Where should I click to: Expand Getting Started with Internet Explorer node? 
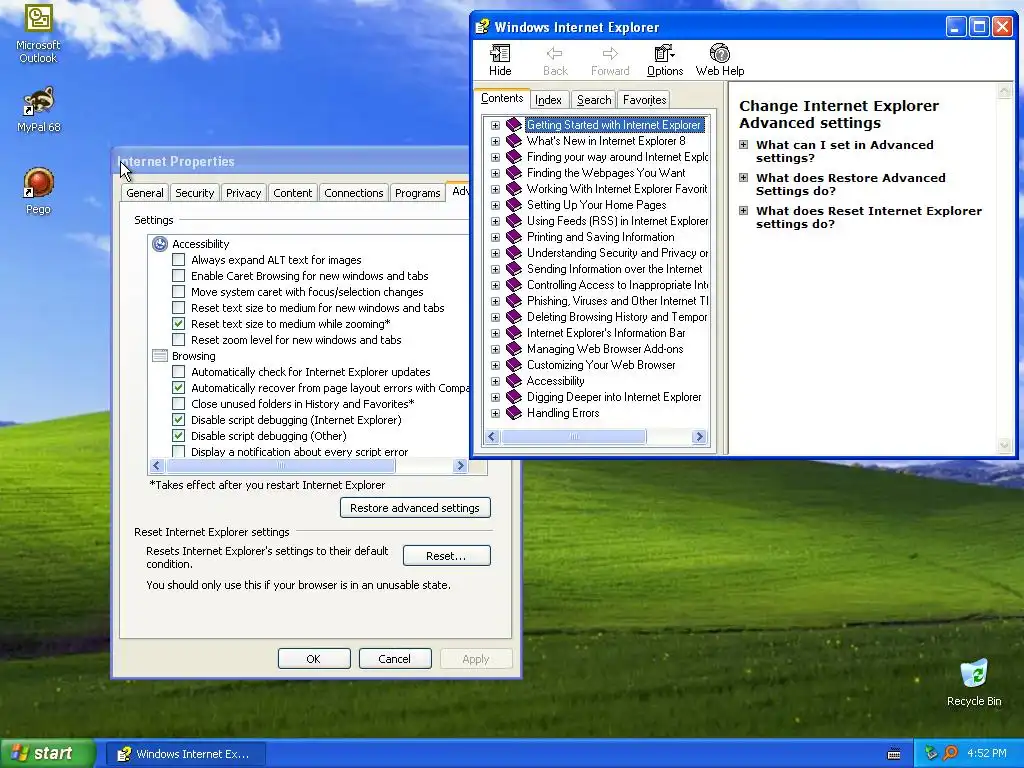495,125
